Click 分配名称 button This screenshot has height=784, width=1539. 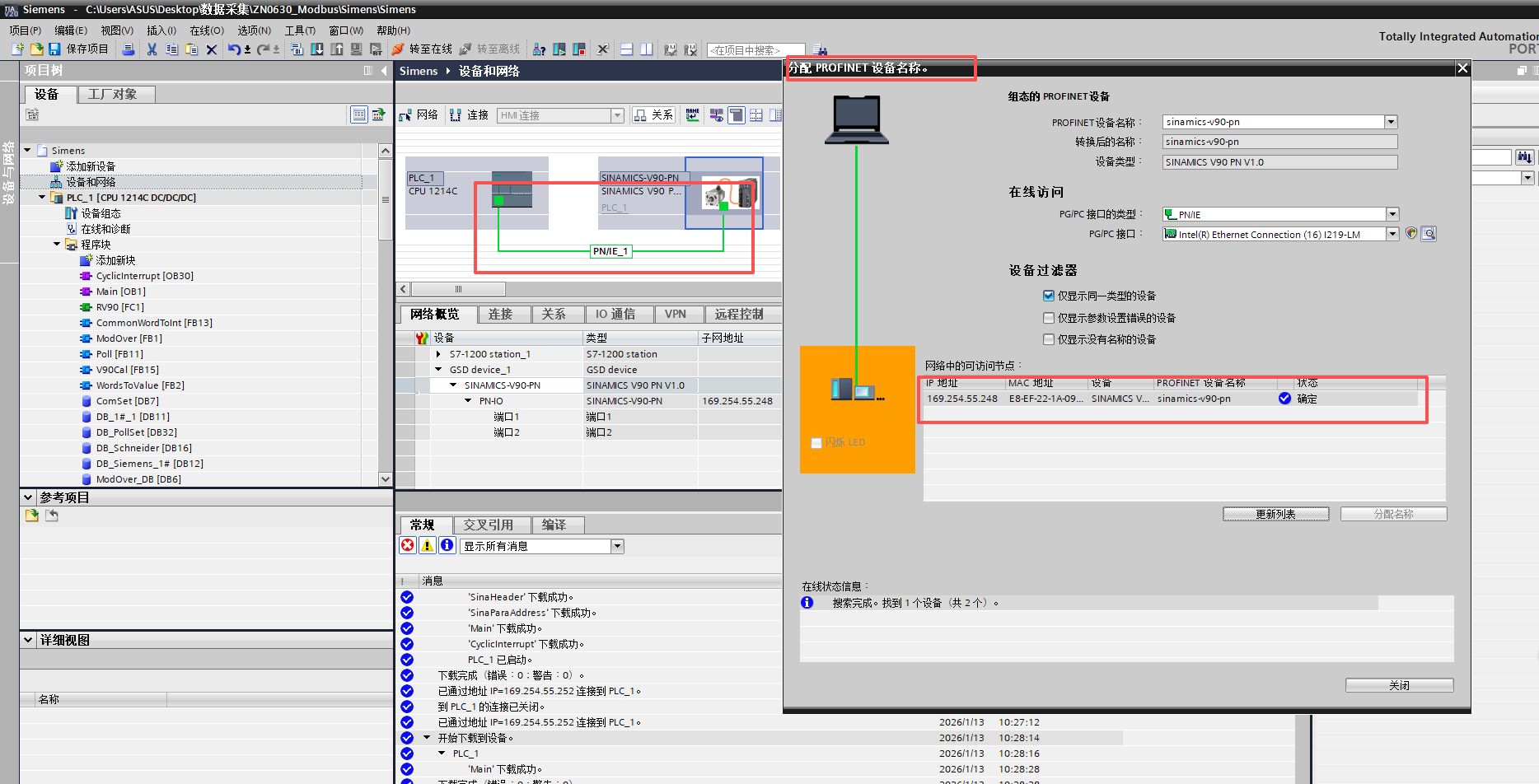tap(1393, 514)
